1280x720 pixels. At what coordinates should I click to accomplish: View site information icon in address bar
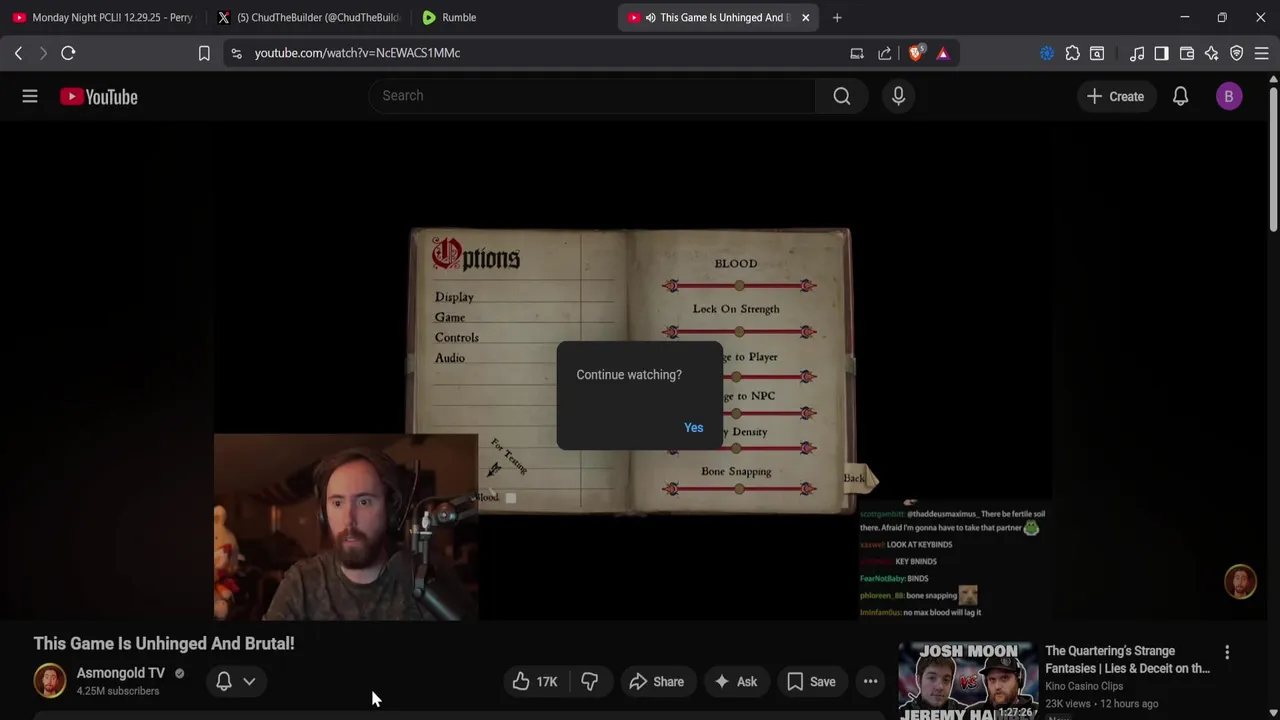click(x=236, y=53)
